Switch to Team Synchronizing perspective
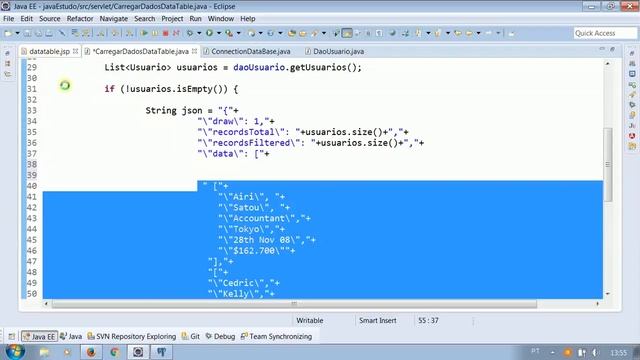 click(x=276, y=336)
